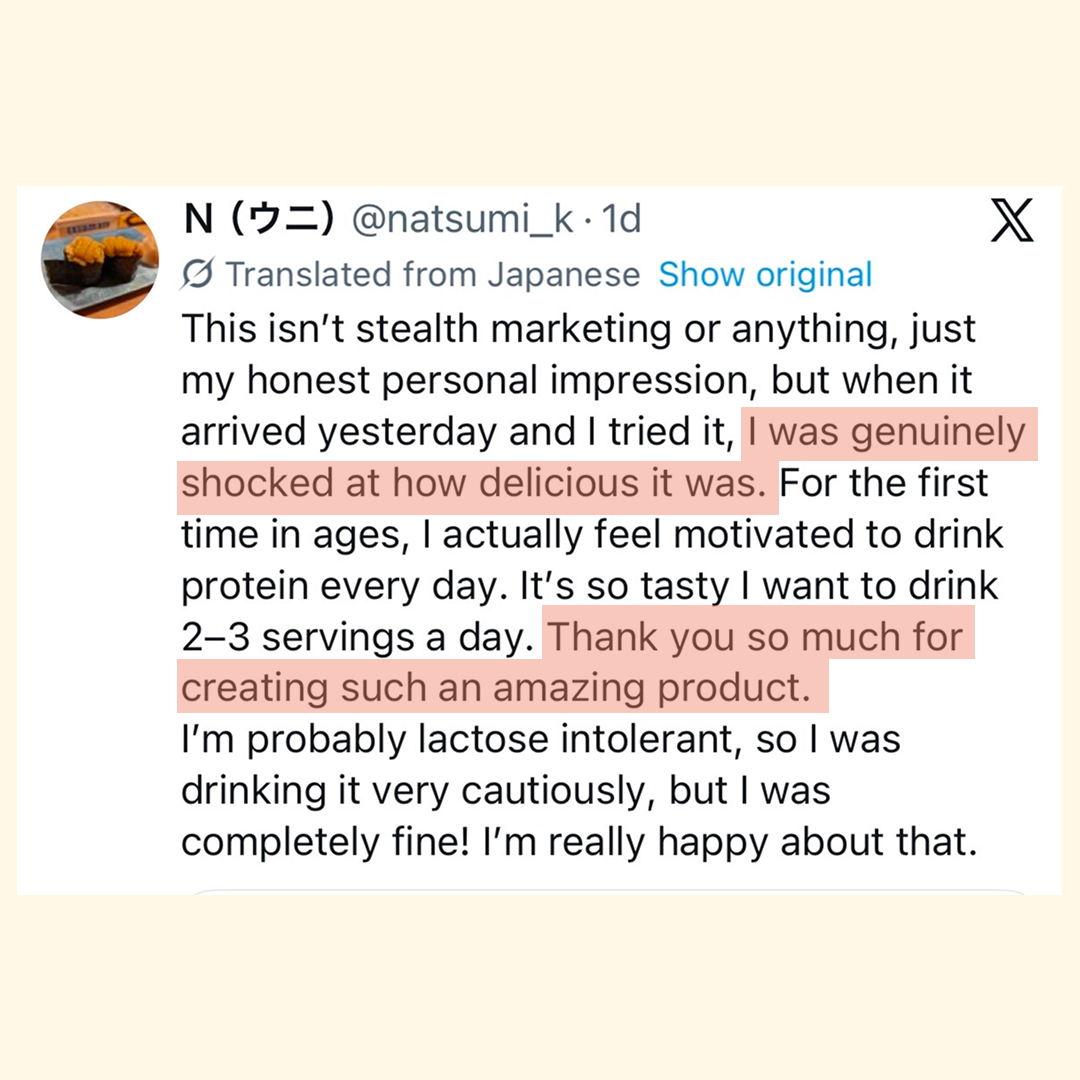Click the "1d" post timestamp
The image size is (1080, 1080).
(620, 220)
